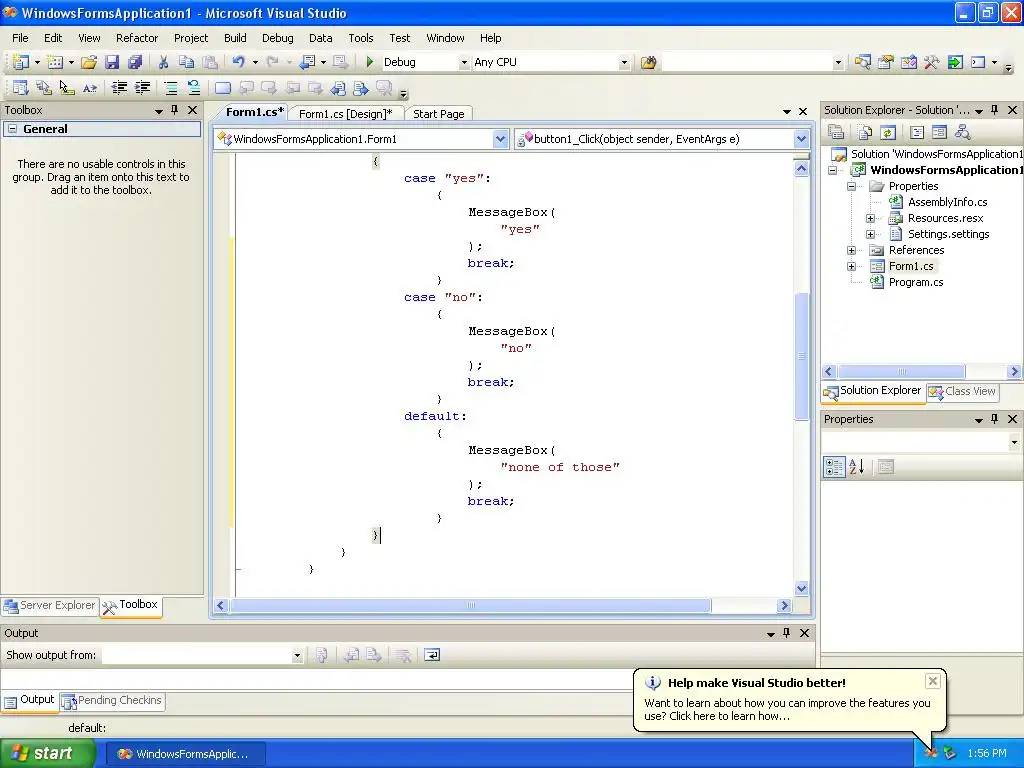
Task: Open the Object Browser toolbar icon
Action: pos(909,62)
